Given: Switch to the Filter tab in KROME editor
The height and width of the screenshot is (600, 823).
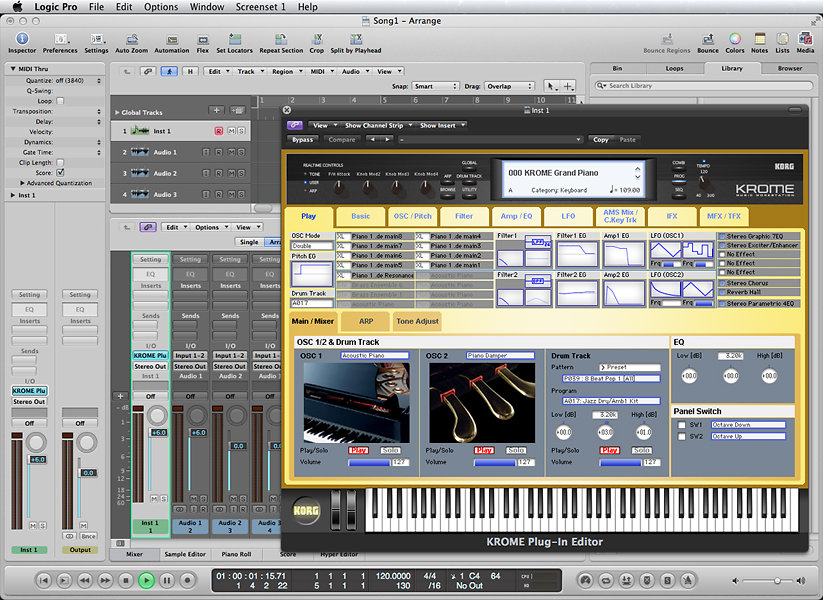Looking at the screenshot, I should tap(464, 216).
